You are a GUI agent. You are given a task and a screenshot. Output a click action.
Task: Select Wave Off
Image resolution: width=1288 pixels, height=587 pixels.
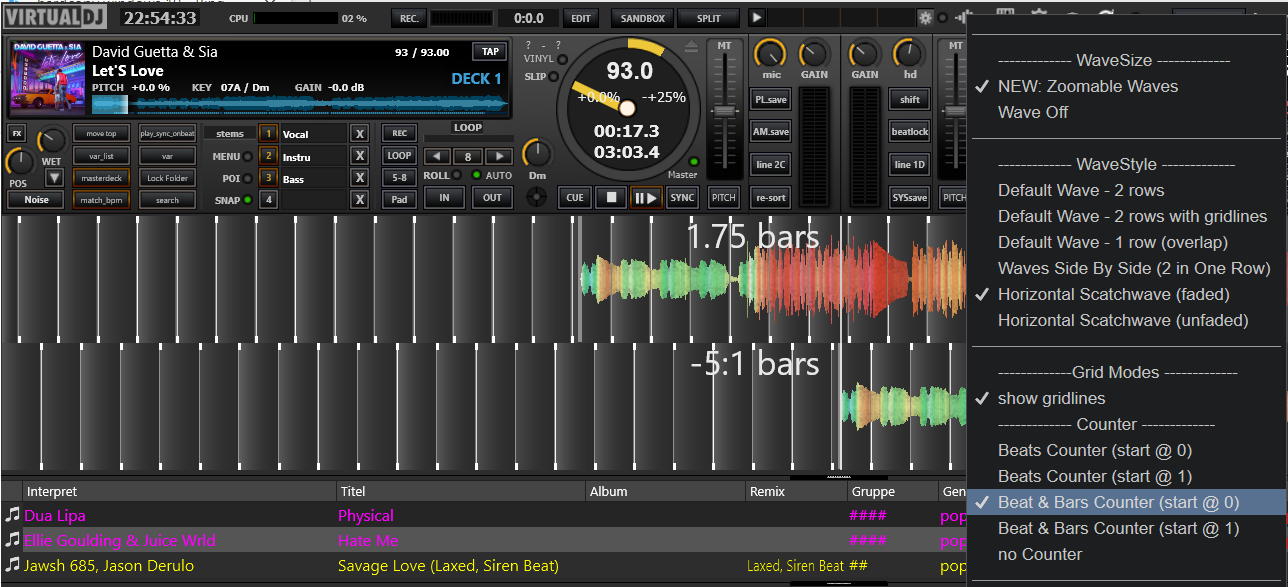tap(1033, 112)
